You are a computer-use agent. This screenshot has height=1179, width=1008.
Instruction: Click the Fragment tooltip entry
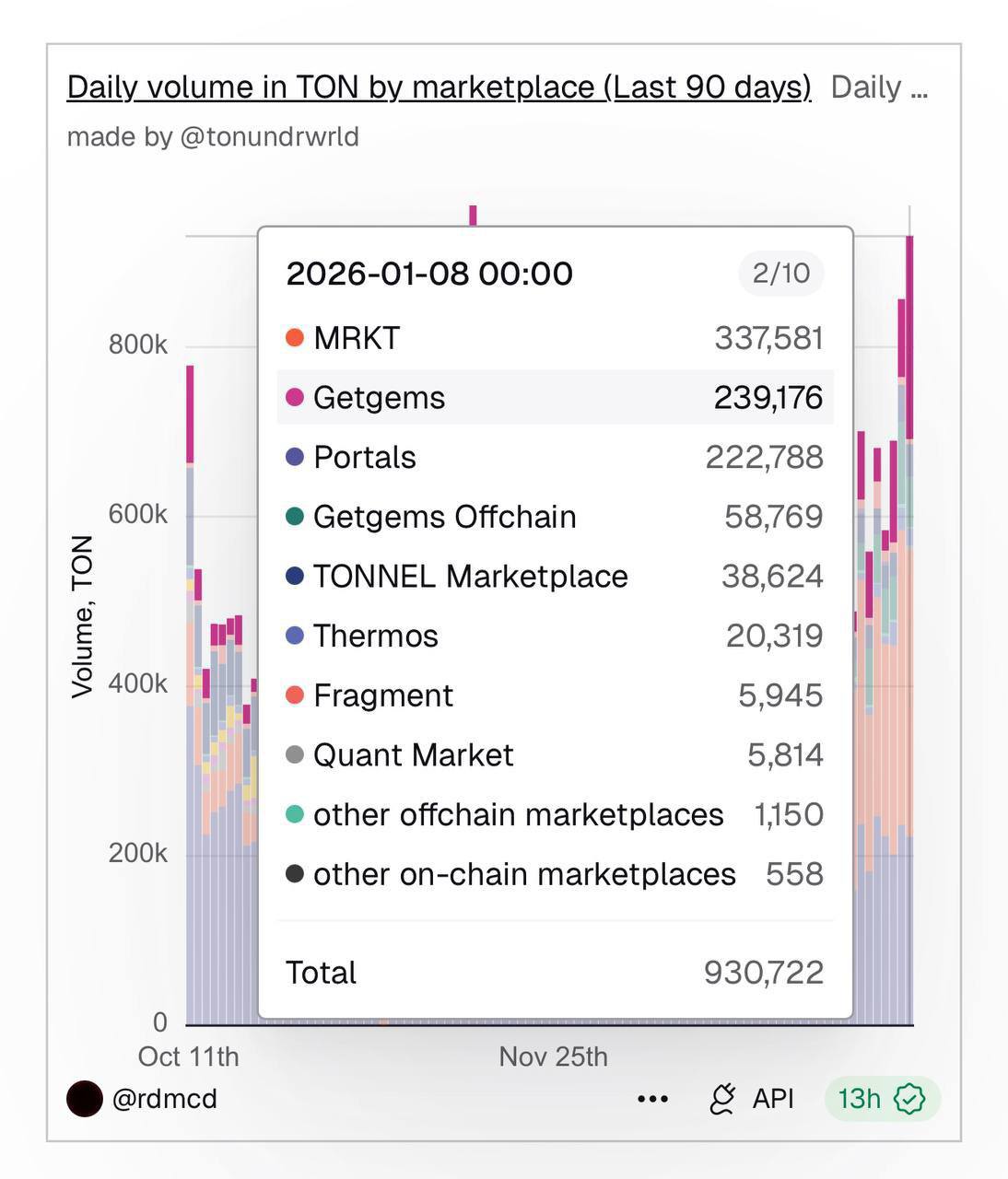click(x=555, y=695)
